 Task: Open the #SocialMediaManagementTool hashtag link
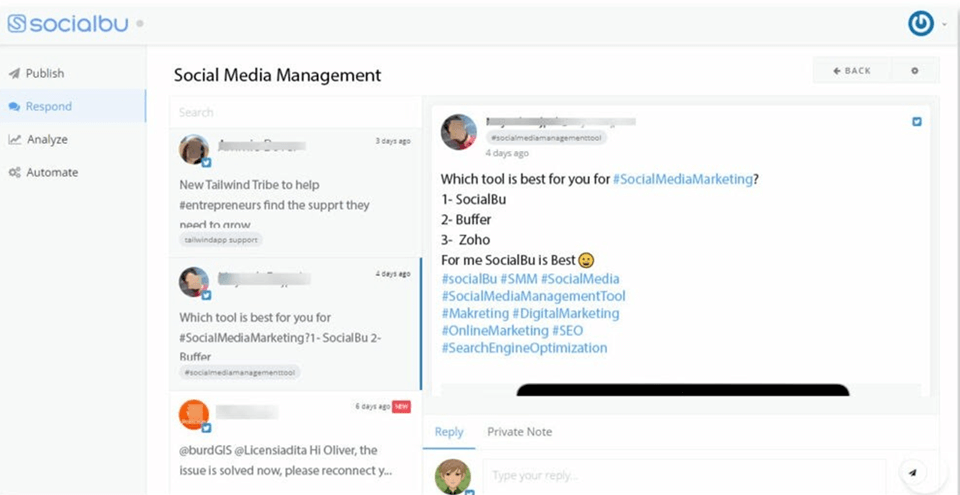coord(533,296)
